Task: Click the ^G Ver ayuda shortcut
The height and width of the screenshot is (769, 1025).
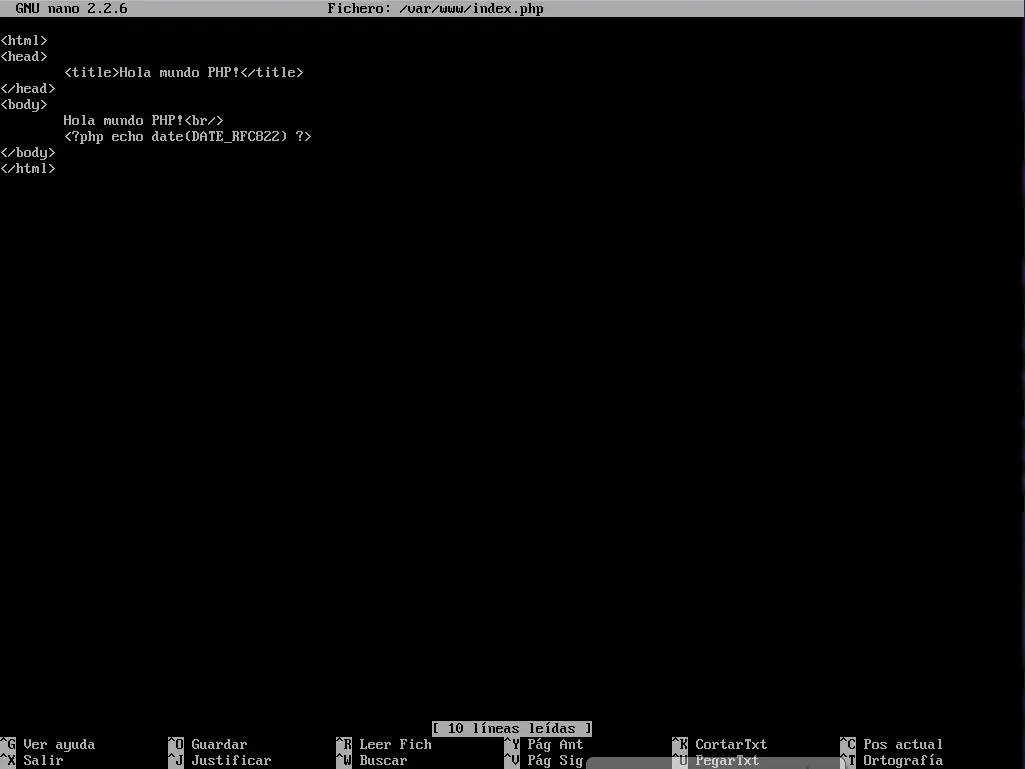Action: (48, 745)
